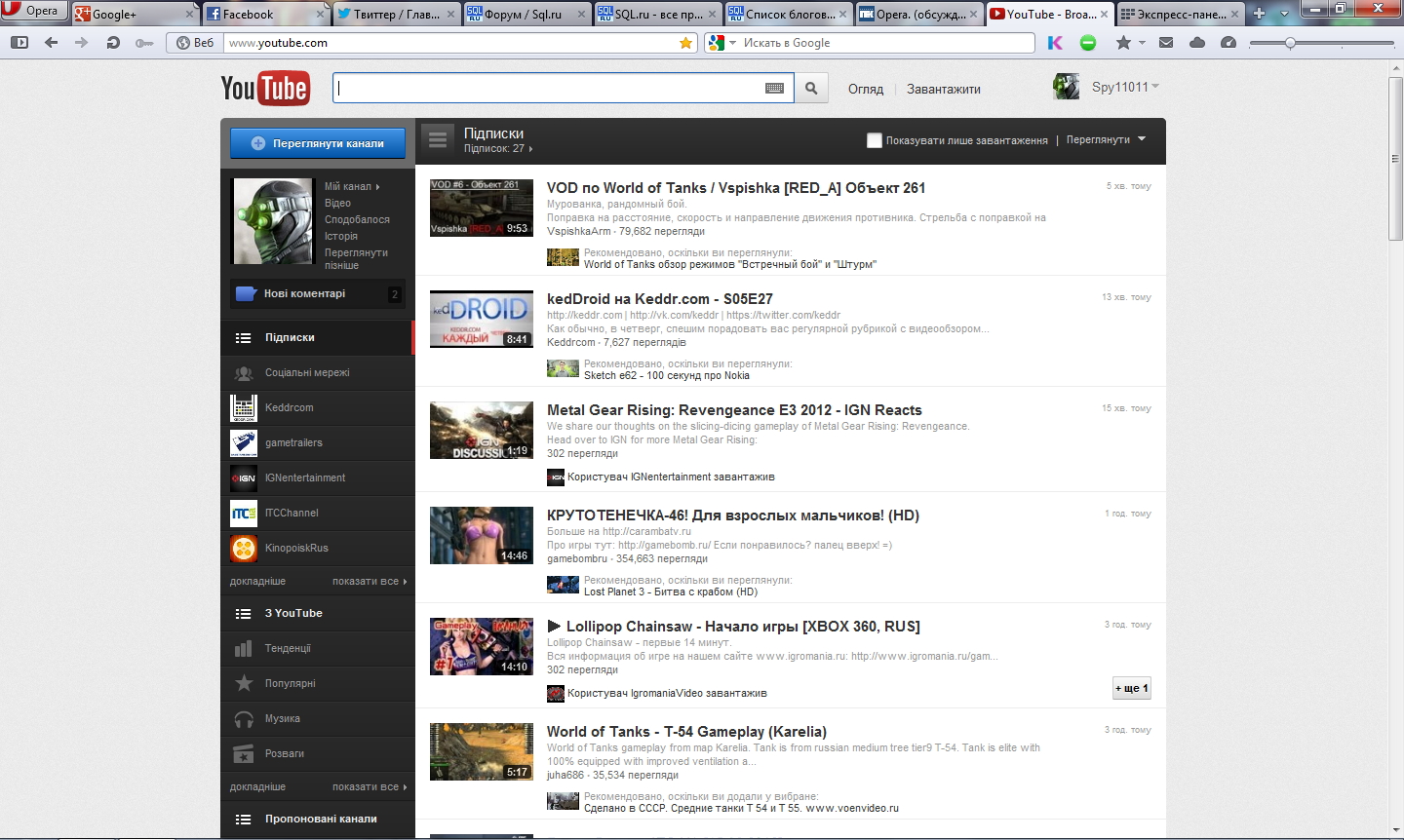Click the magnifier search button

(x=811, y=88)
